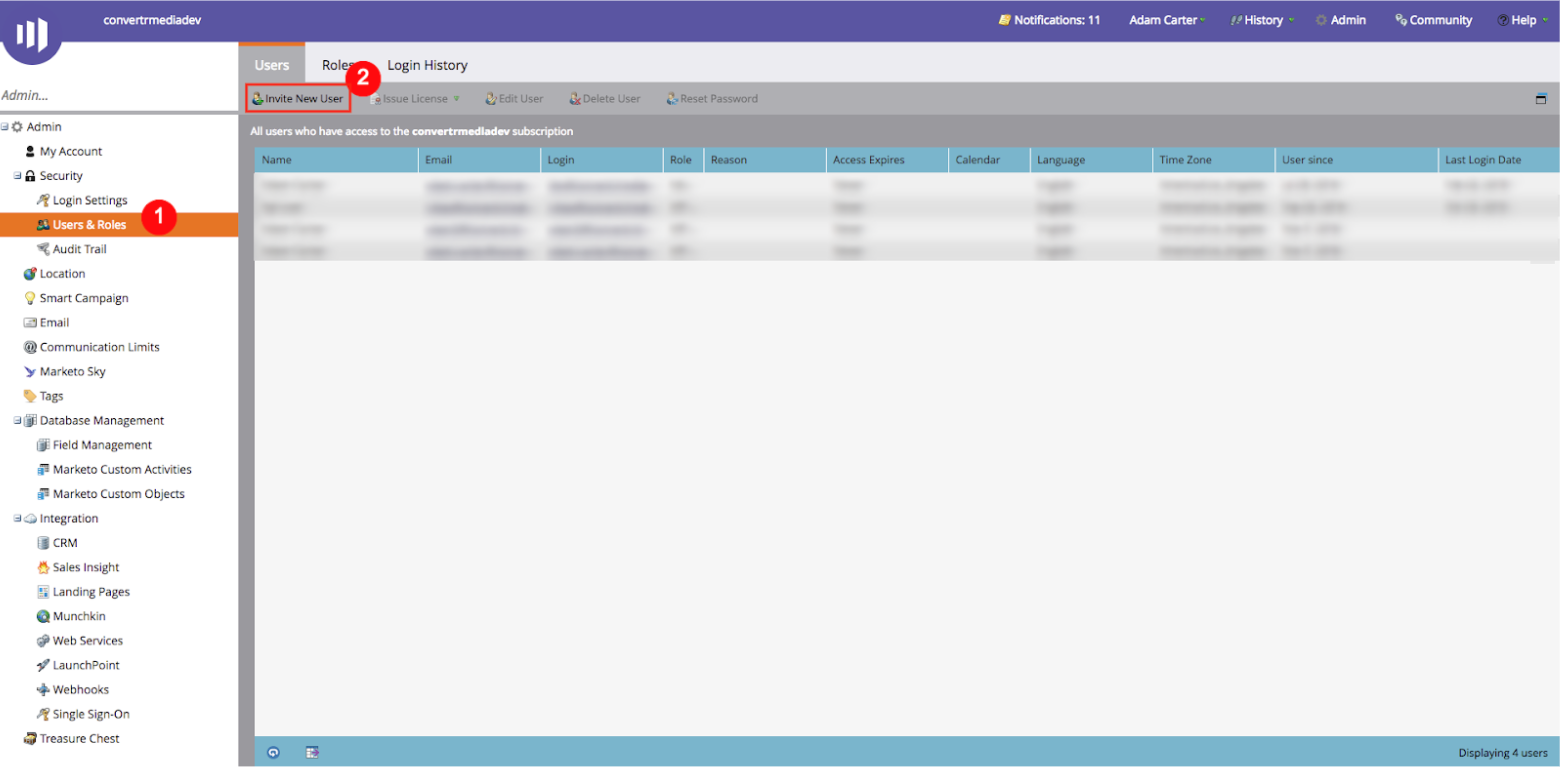Screen dimensions: 1560x770
Task: Go to Admin in top bar
Action: (x=1341, y=20)
